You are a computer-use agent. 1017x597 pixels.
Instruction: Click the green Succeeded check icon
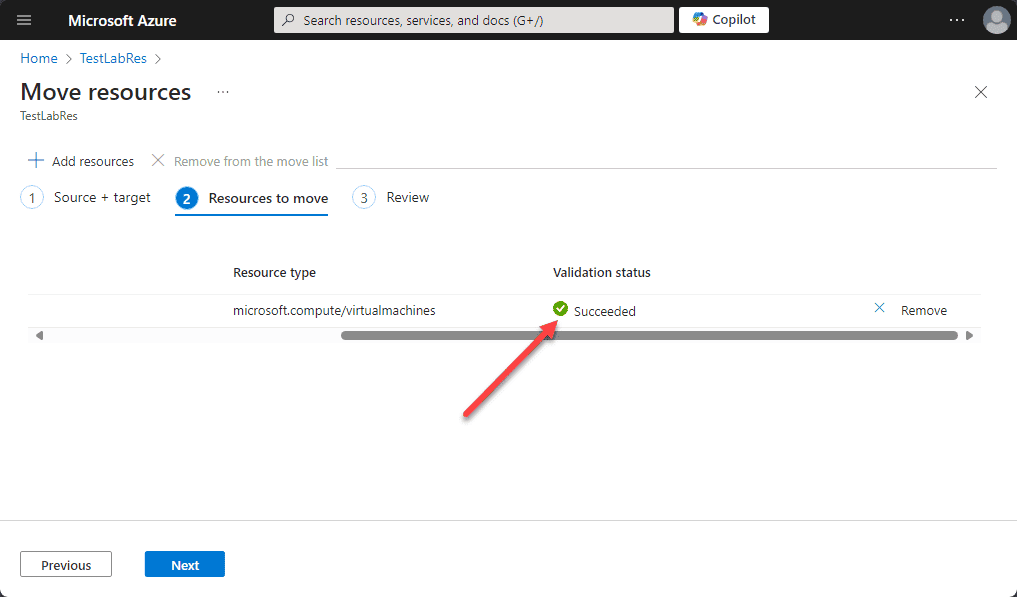560,309
